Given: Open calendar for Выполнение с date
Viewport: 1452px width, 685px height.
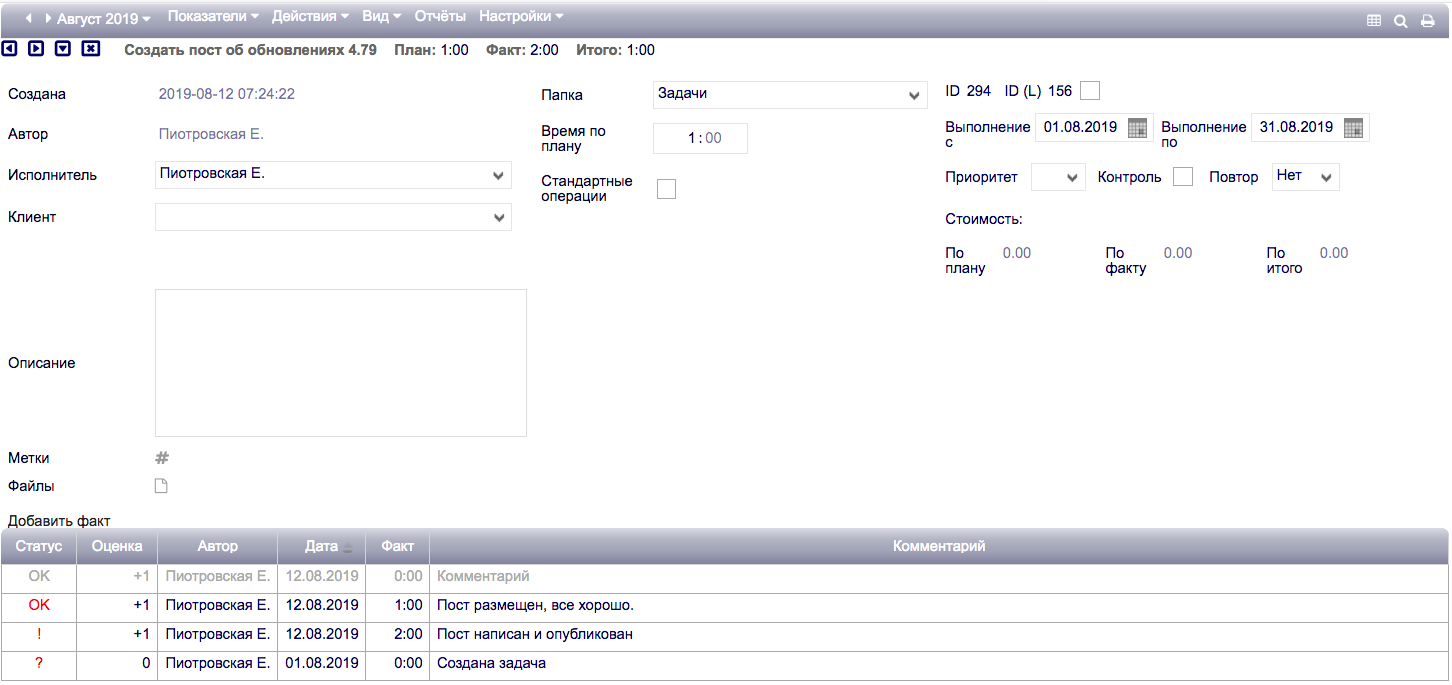Looking at the screenshot, I should point(1137,128).
